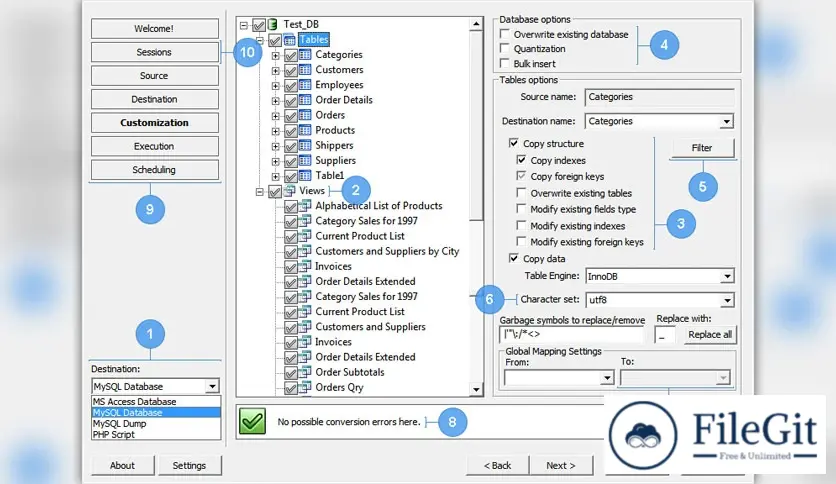This screenshot has width=836, height=484.
Task: Click the Customers and Suppliers by City view icon
Action: [305, 251]
